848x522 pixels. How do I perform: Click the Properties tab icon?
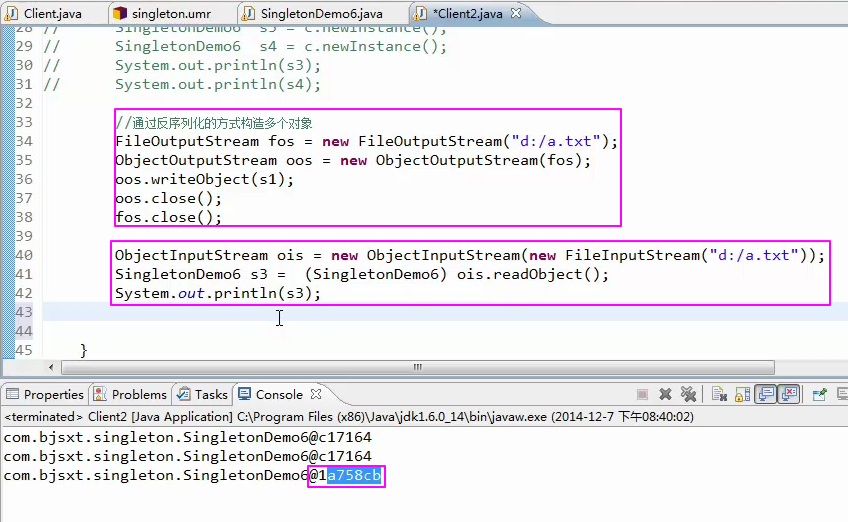pos(12,394)
